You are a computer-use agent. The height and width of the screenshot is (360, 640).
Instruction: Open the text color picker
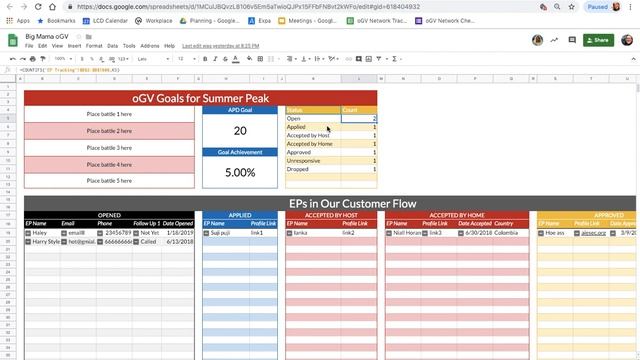pos(236,59)
